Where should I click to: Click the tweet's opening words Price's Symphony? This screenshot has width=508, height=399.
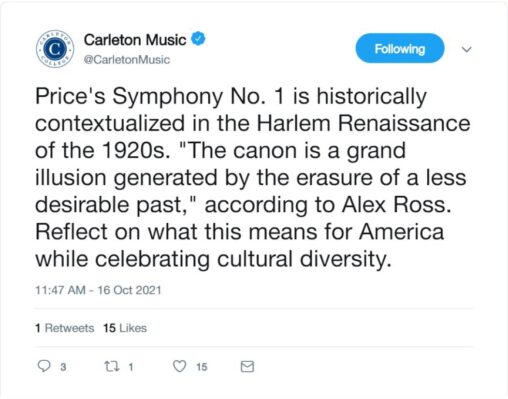click(129, 96)
